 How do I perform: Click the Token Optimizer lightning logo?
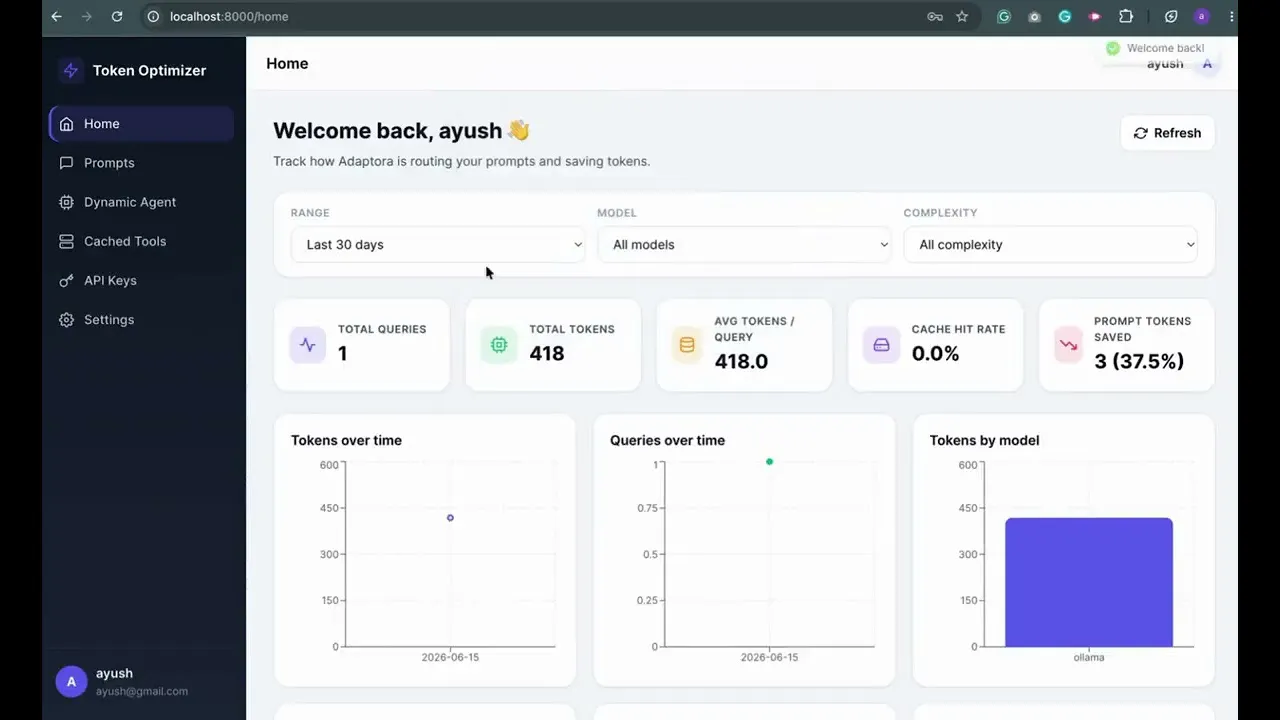pos(70,70)
